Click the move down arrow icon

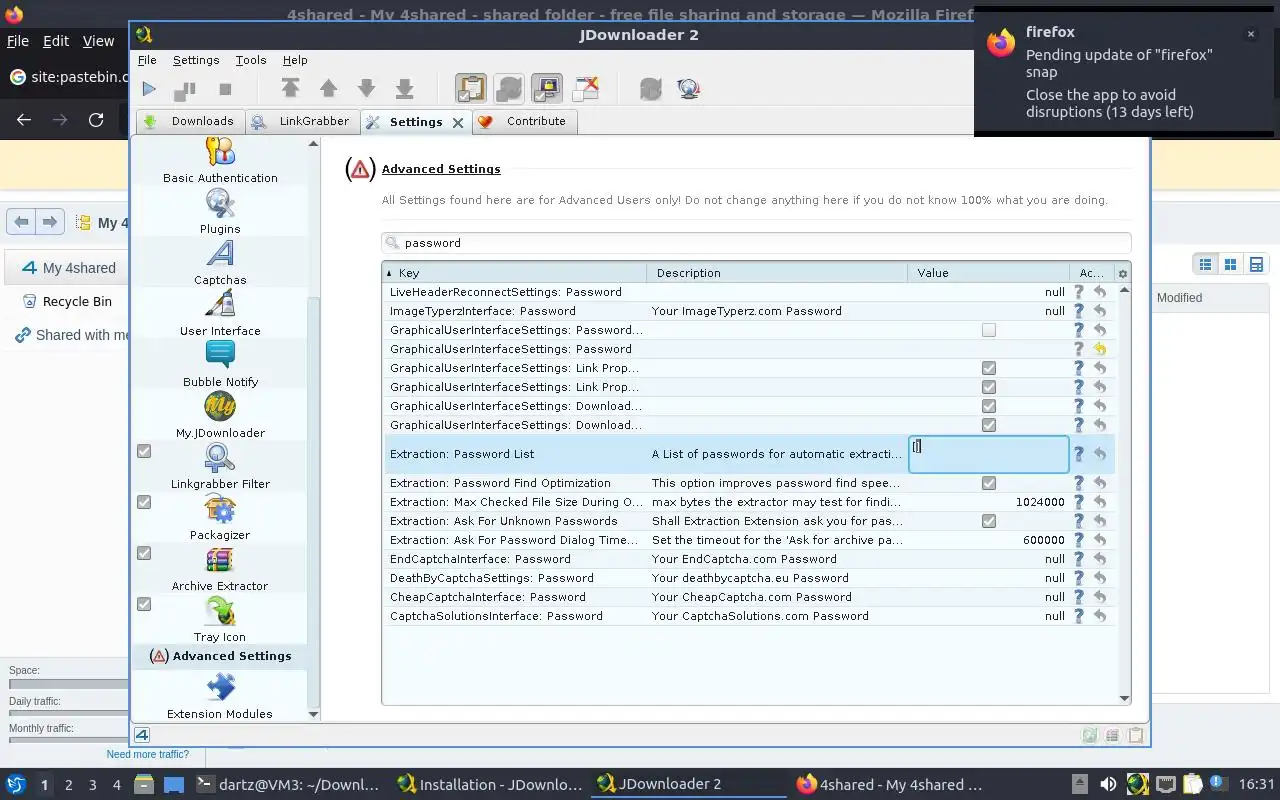click(x=366, y=89)
